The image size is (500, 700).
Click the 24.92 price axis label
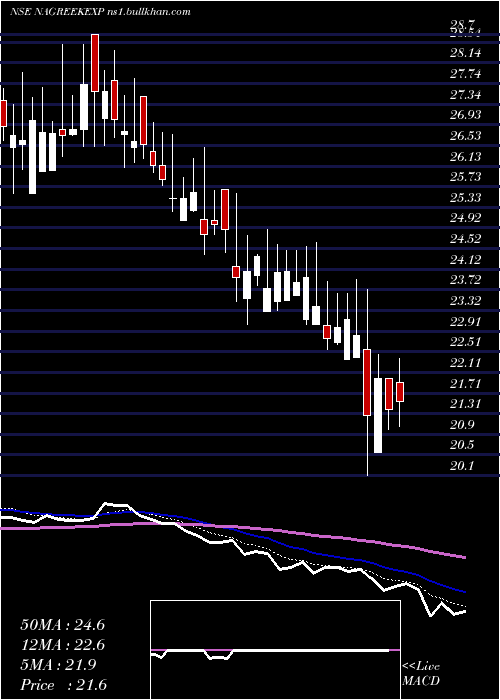466,218
